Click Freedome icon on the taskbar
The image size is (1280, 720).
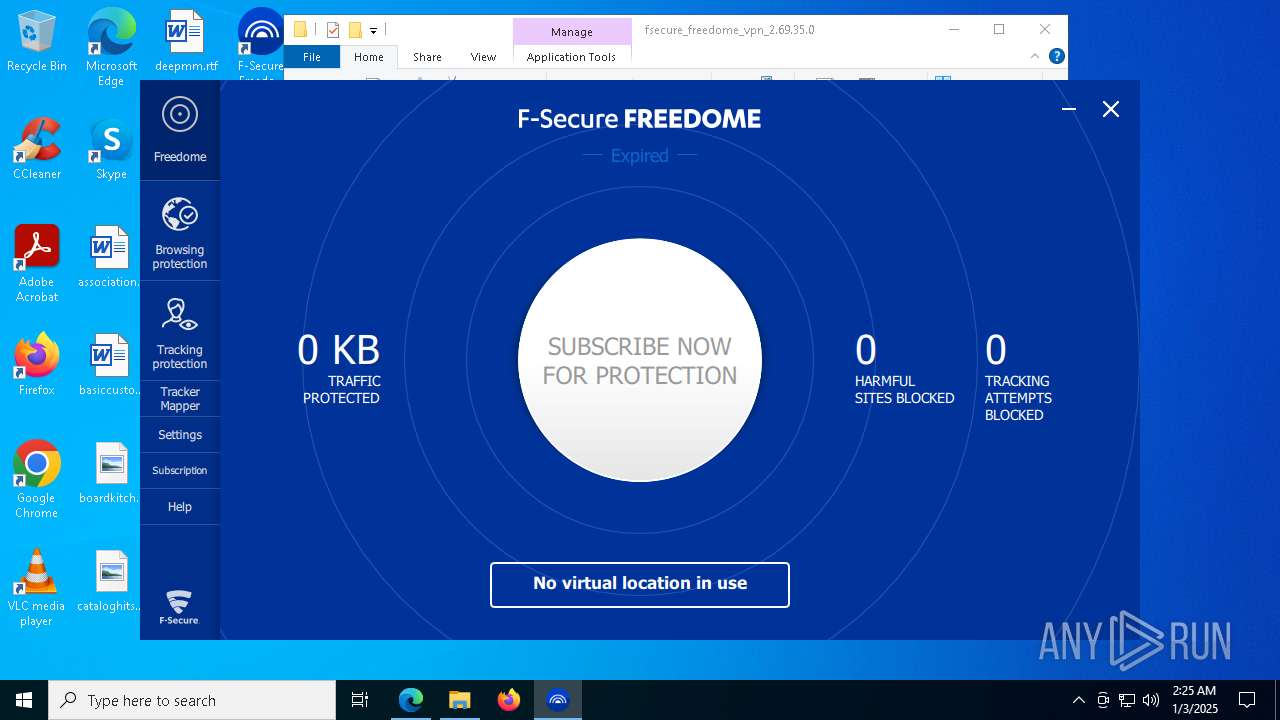point(557,700)
